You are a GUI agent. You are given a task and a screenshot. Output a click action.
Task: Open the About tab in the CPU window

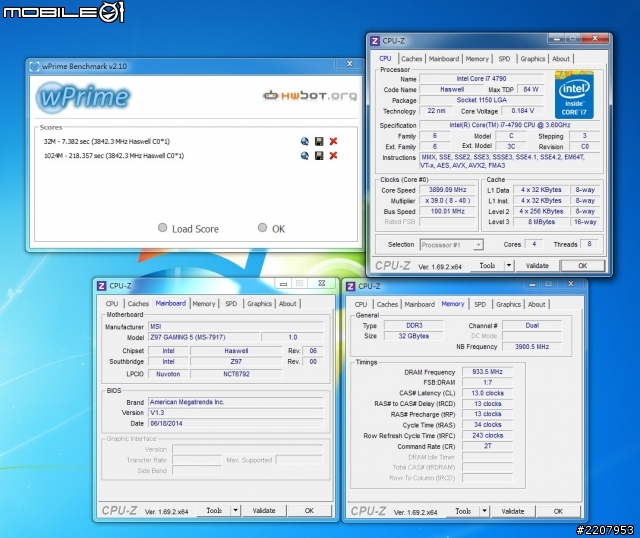pyautogui.click(x=561, y=59)
